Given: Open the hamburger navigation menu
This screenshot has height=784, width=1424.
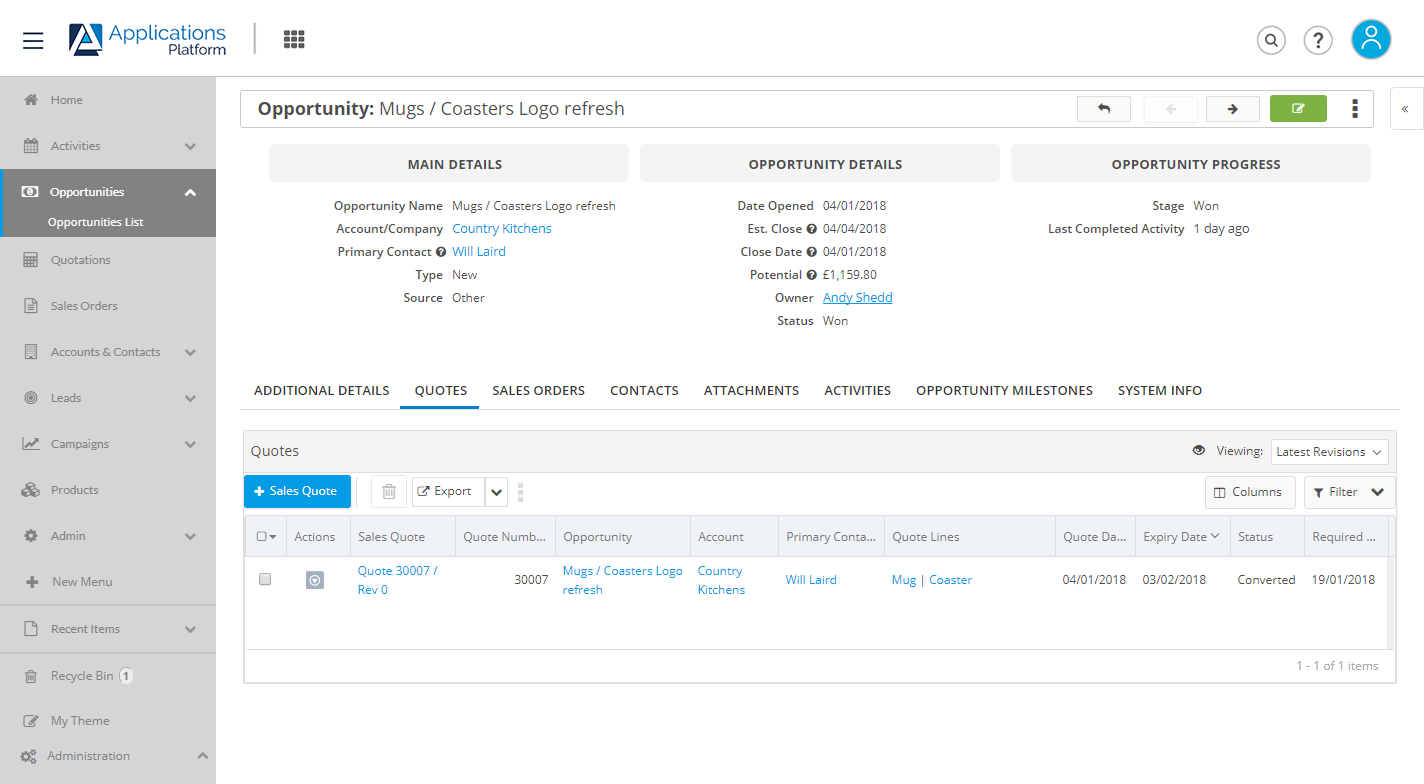Looking at the screenshot, I should click(33, 40).
